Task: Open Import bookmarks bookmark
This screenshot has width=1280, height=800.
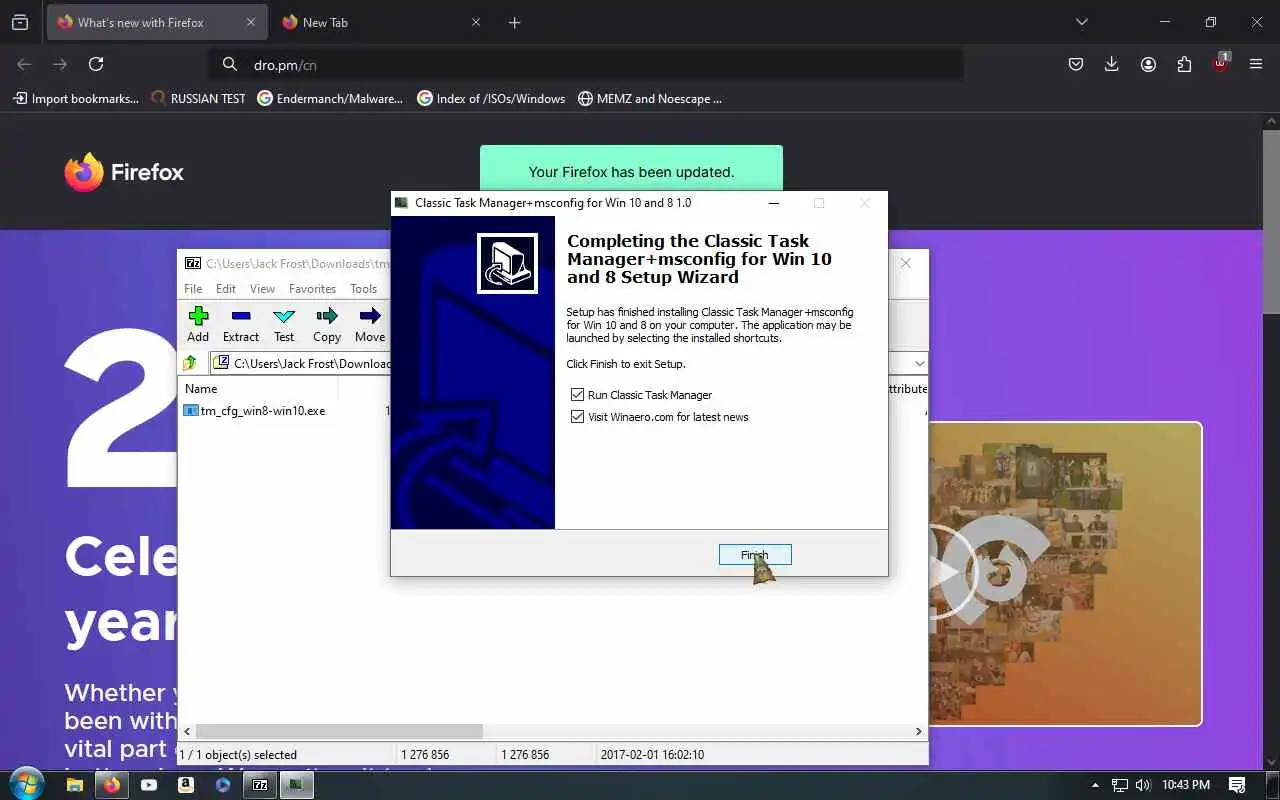Action: click(x=76, y=98)
